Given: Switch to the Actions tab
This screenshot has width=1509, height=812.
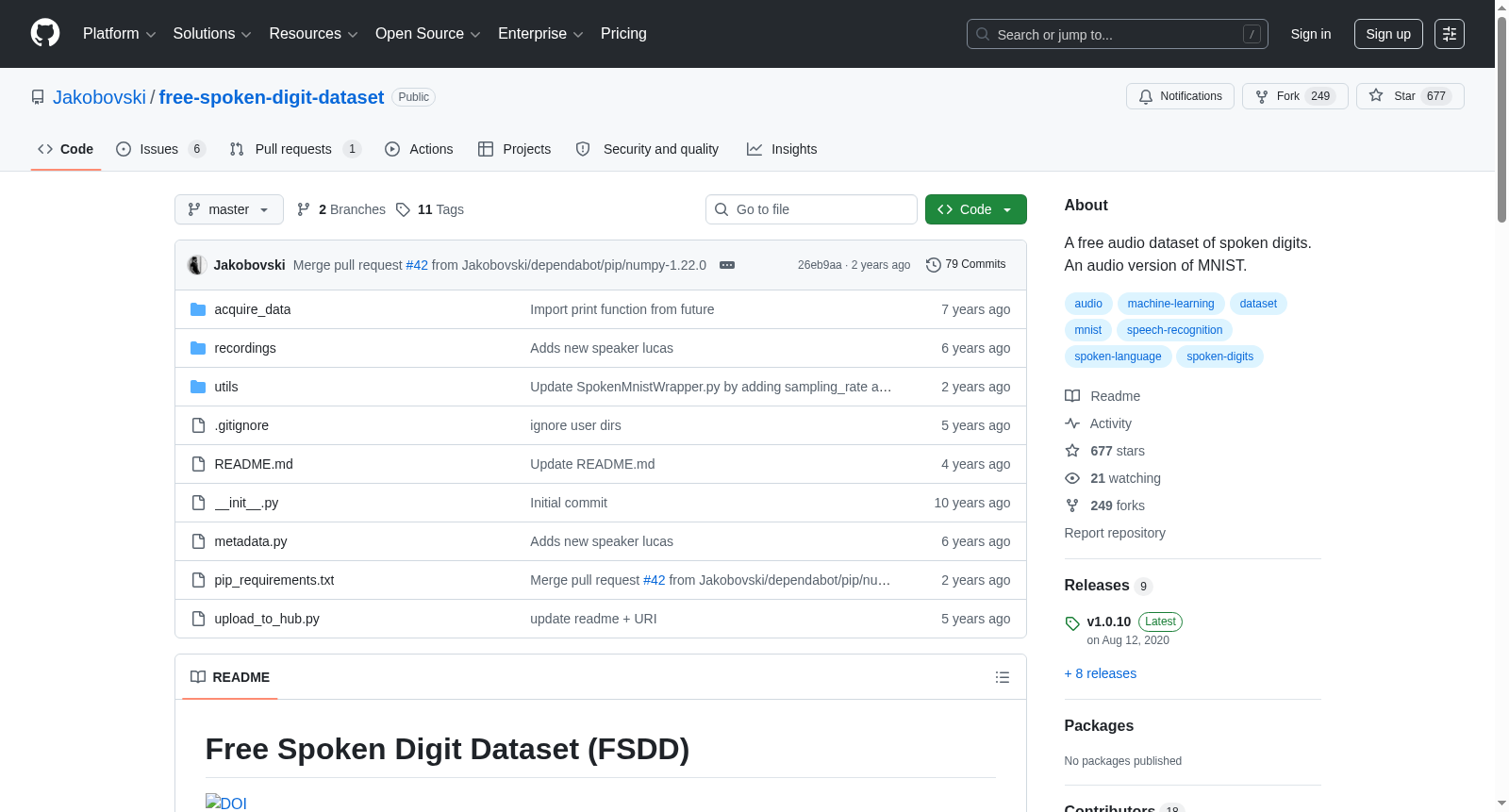Looking at the screenshot, I should pos(419,149).
